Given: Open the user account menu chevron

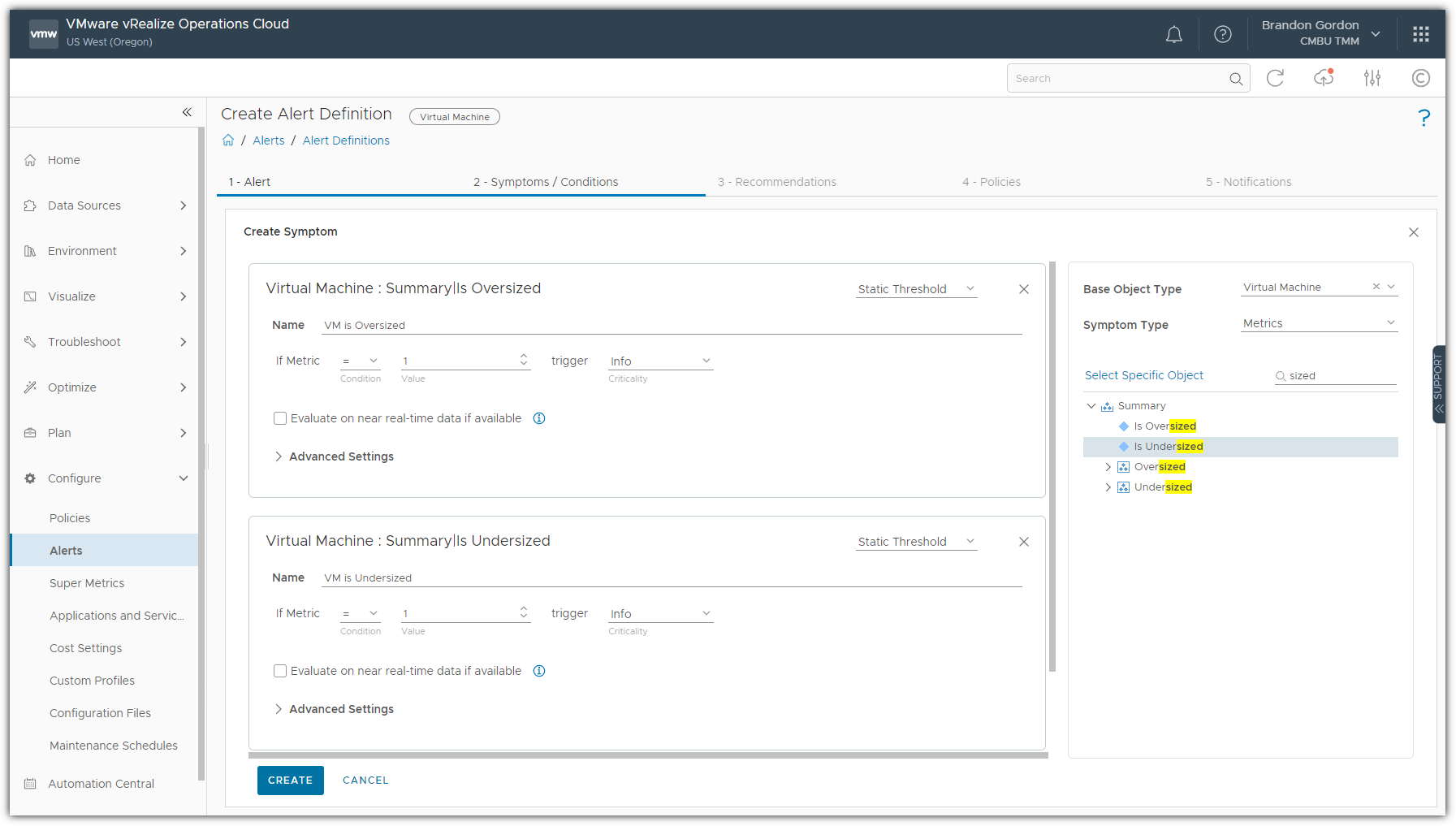Looking at the screenshot, I should [1376, 34].
